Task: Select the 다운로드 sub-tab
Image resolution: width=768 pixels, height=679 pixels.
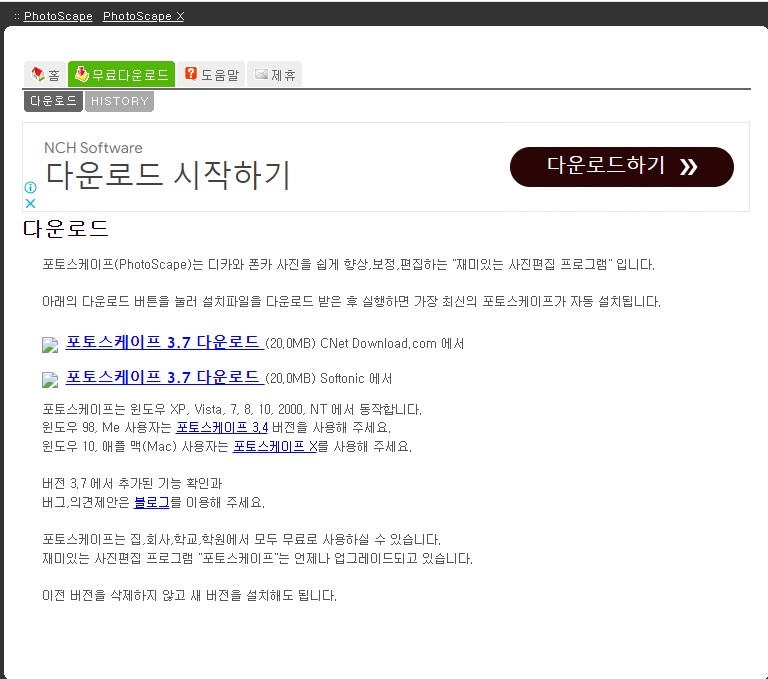Action: [53, 101]
